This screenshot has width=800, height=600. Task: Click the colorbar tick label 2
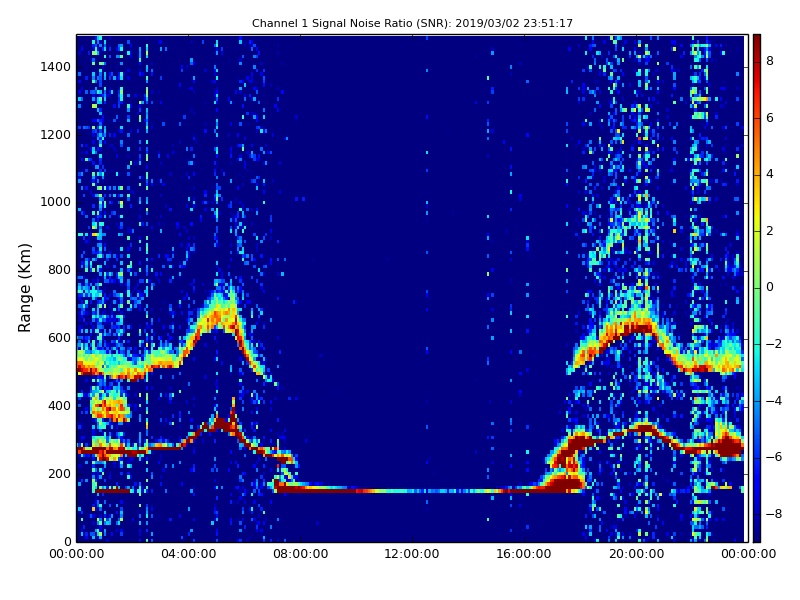(x=770, y=231)
